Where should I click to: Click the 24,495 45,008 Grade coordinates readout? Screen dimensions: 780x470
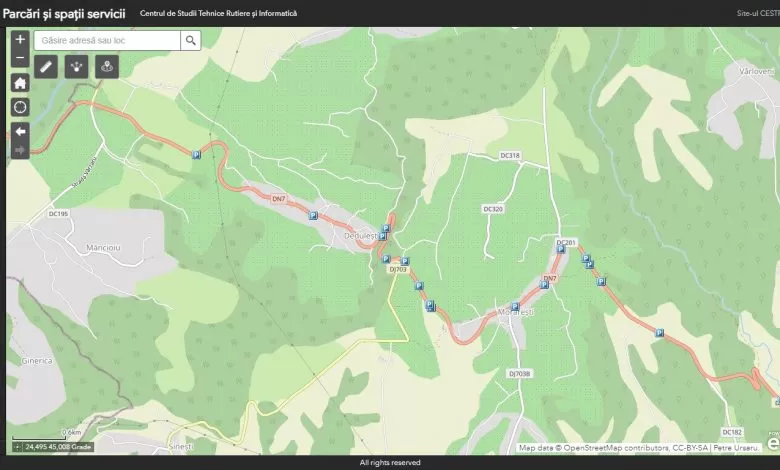[x=58, y=447]
